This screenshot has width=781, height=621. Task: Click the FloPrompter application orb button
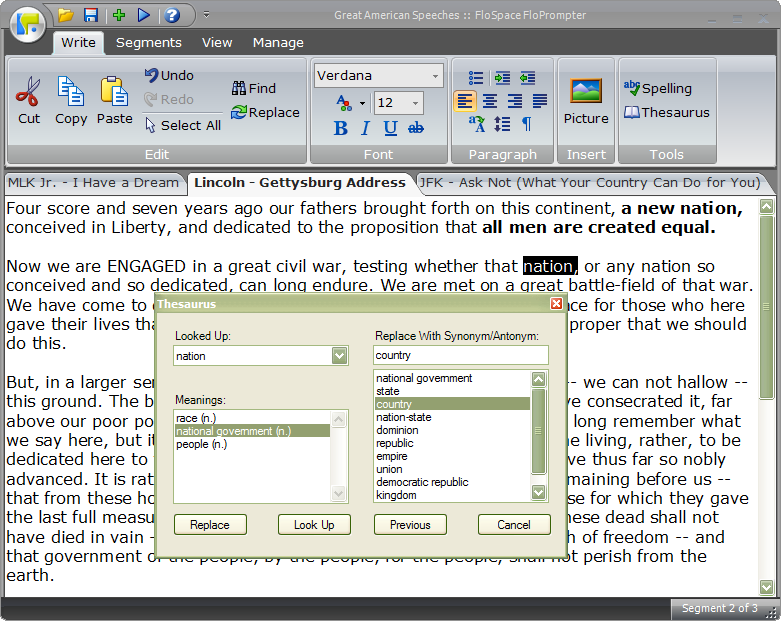(28, 25)
